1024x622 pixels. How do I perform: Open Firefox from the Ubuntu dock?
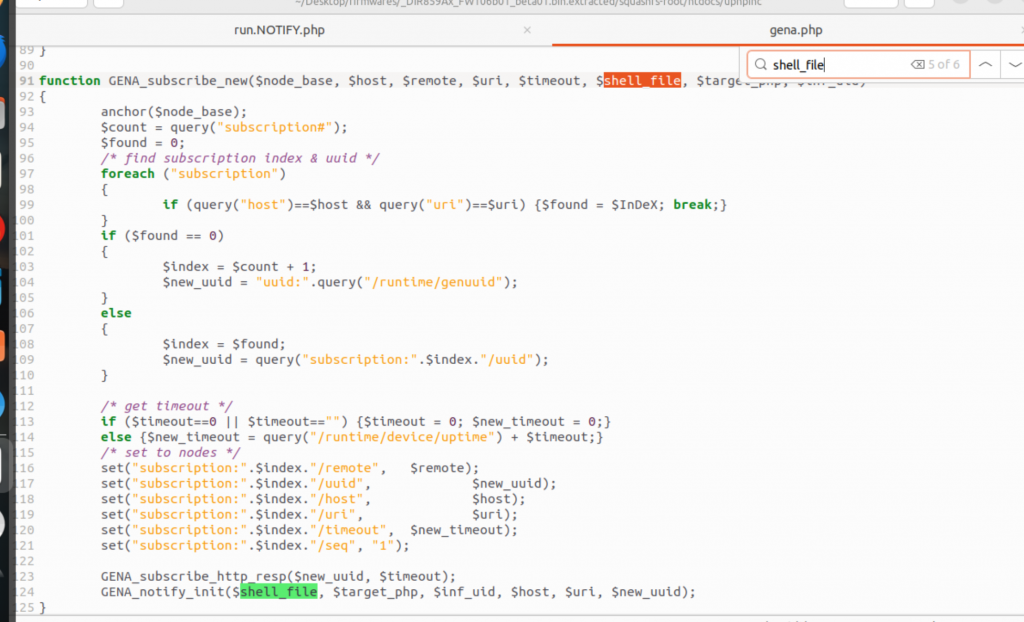click(x=4, y=50)
